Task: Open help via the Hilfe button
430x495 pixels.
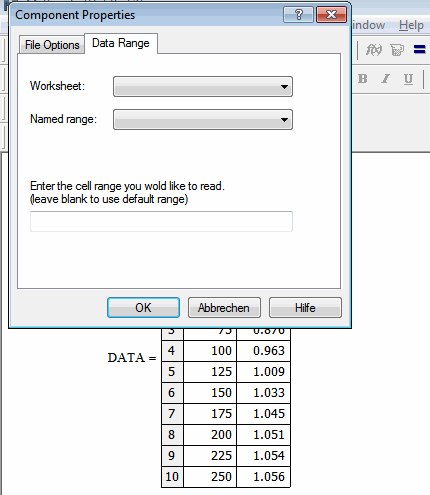Action: [x=305, y=307]
